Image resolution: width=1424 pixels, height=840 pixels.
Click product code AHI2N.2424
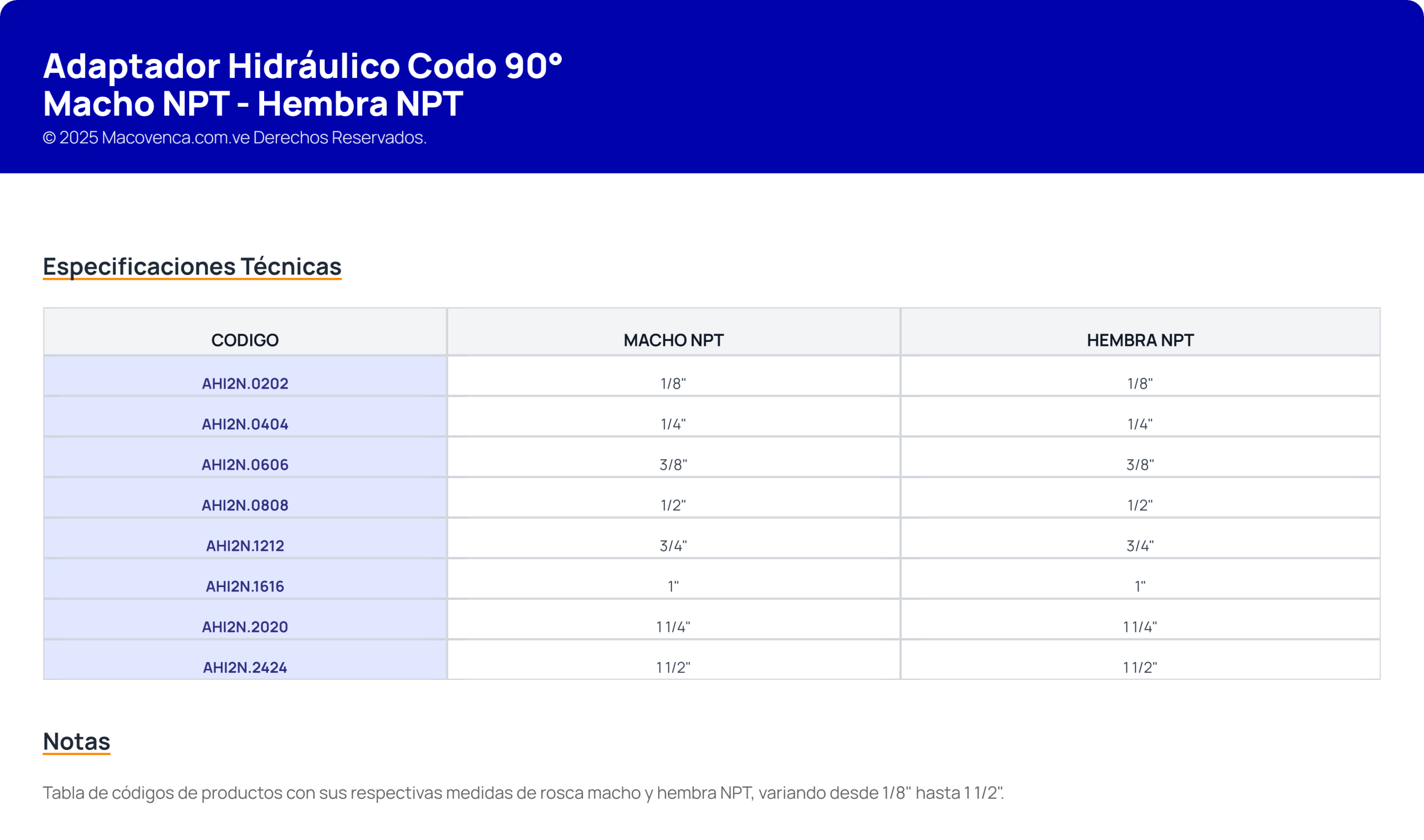[245, 667]
